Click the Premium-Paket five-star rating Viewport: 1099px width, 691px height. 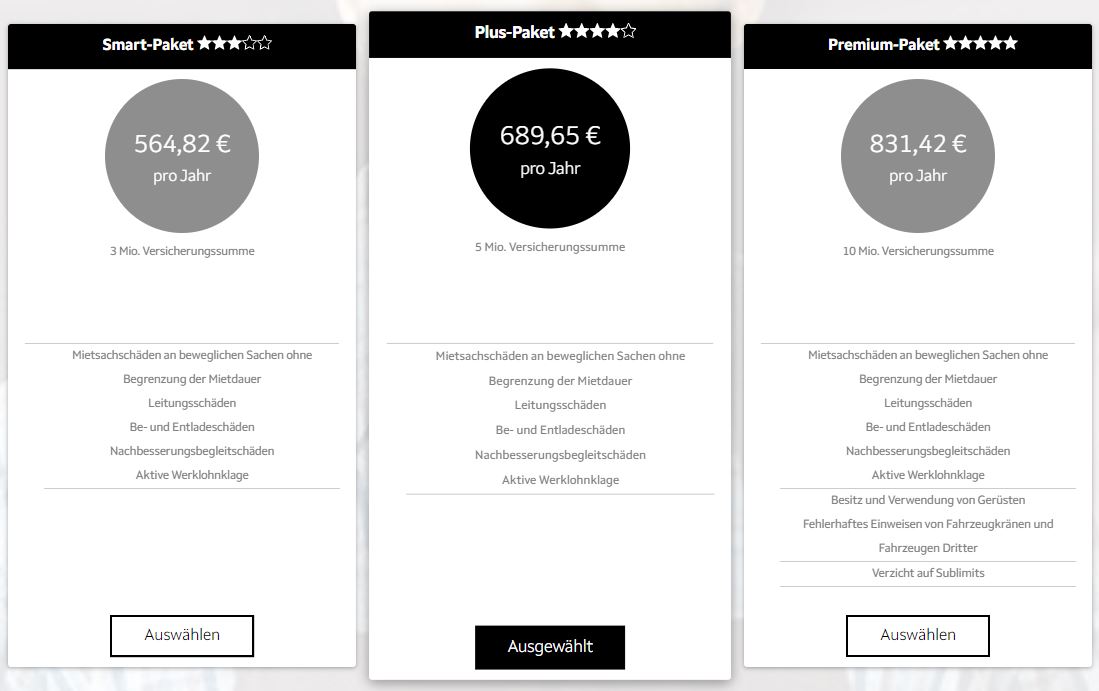coord(980,43)
